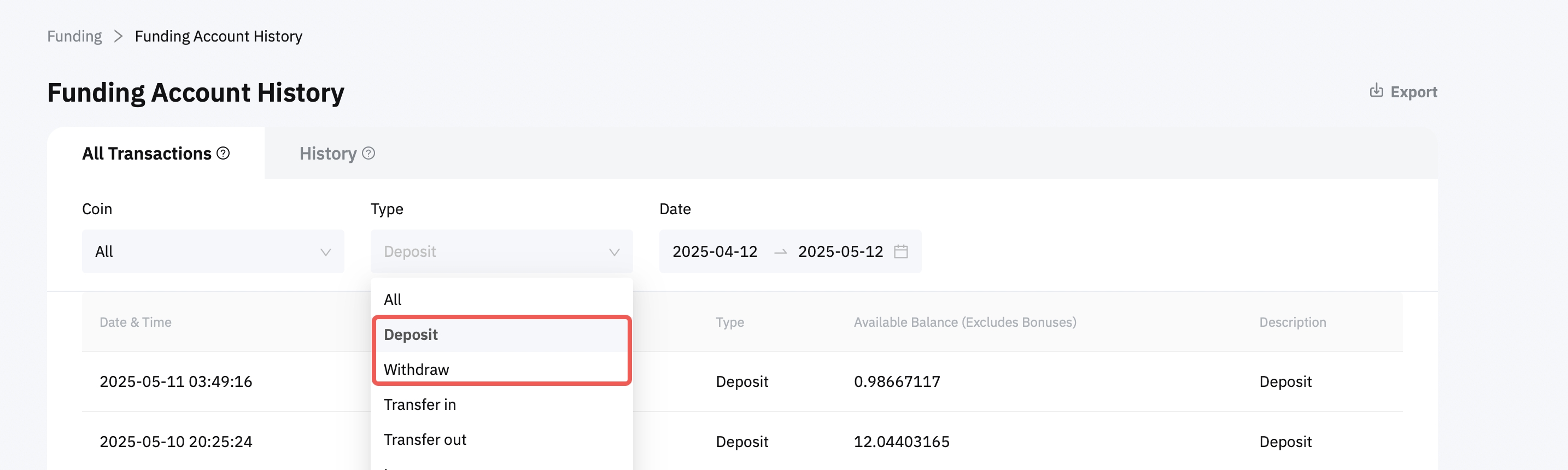Click the arrow between the two dates
Image resolution: width=1568 pixels, height=470 pixels.
click(x=780, y=252)
